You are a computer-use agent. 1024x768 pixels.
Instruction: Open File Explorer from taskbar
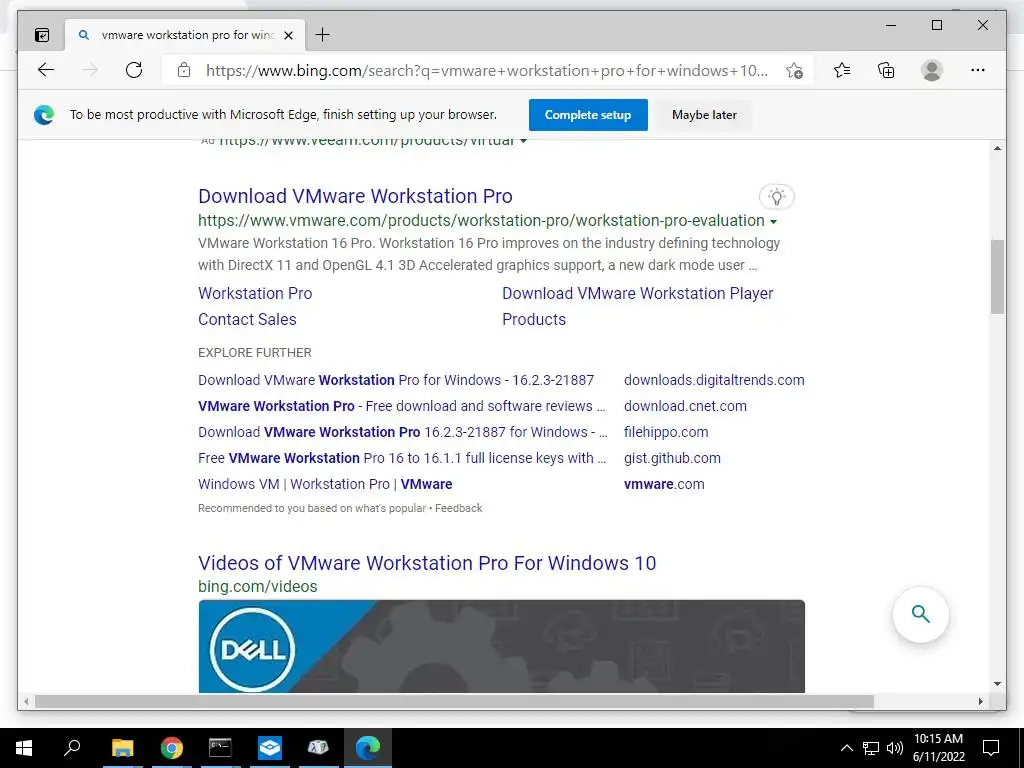coord(122,748)
